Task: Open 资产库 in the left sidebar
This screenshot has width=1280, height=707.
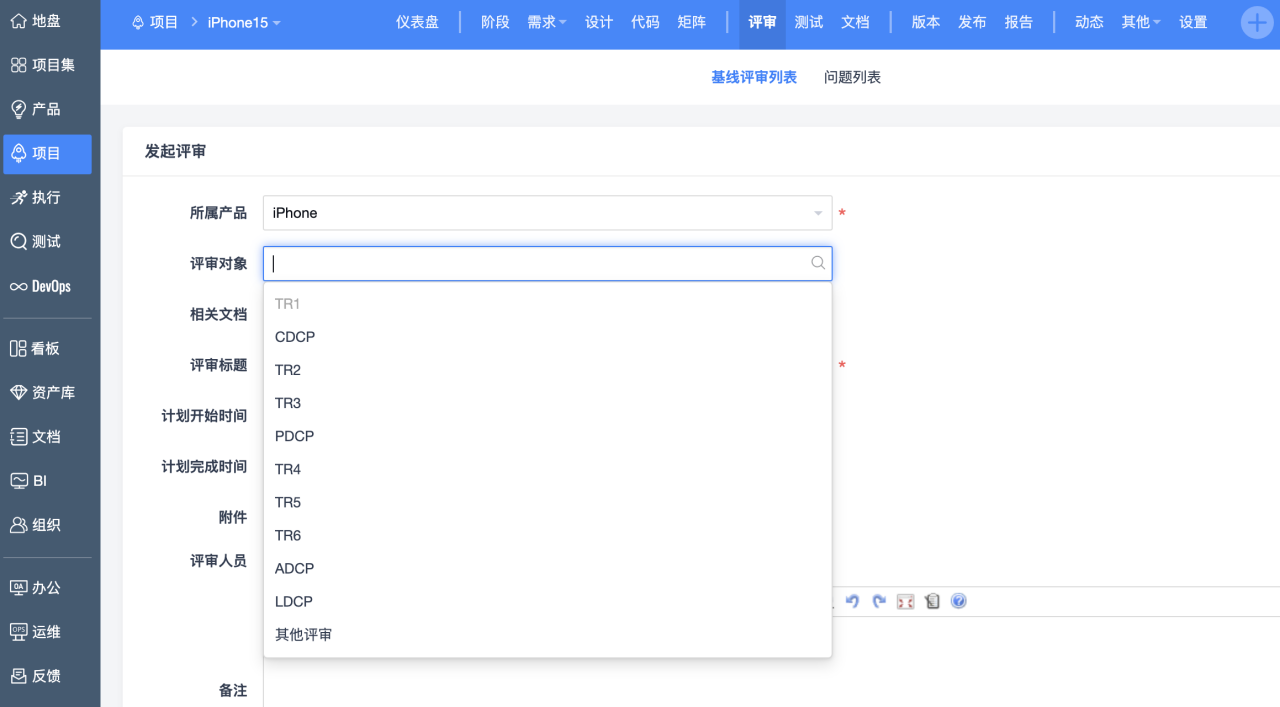Action: coord(46,393)
